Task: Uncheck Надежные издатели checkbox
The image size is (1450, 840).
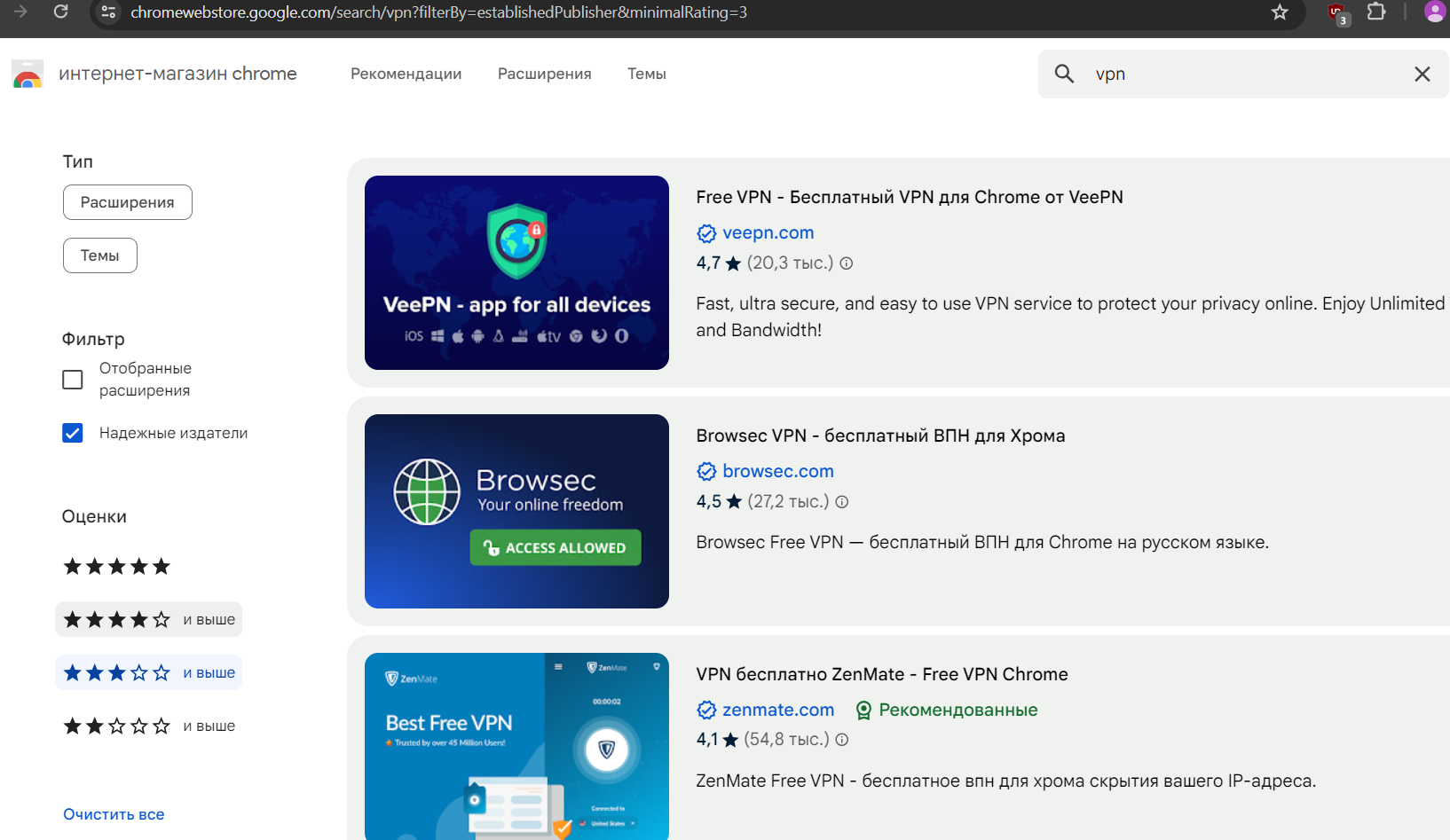Action: pos(73,433)
